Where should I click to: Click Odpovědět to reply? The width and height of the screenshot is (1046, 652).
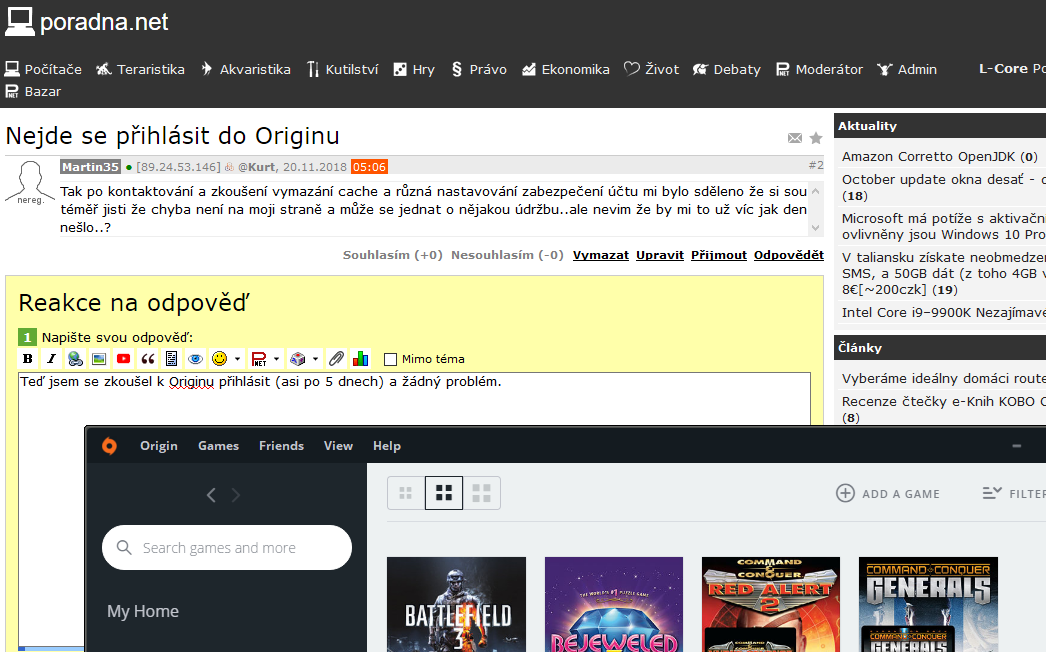(789, 255)
